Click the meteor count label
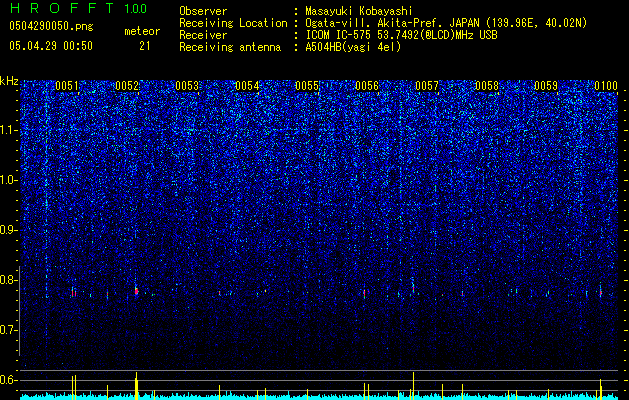Screen dimensions: 629x400 [142, 31]
